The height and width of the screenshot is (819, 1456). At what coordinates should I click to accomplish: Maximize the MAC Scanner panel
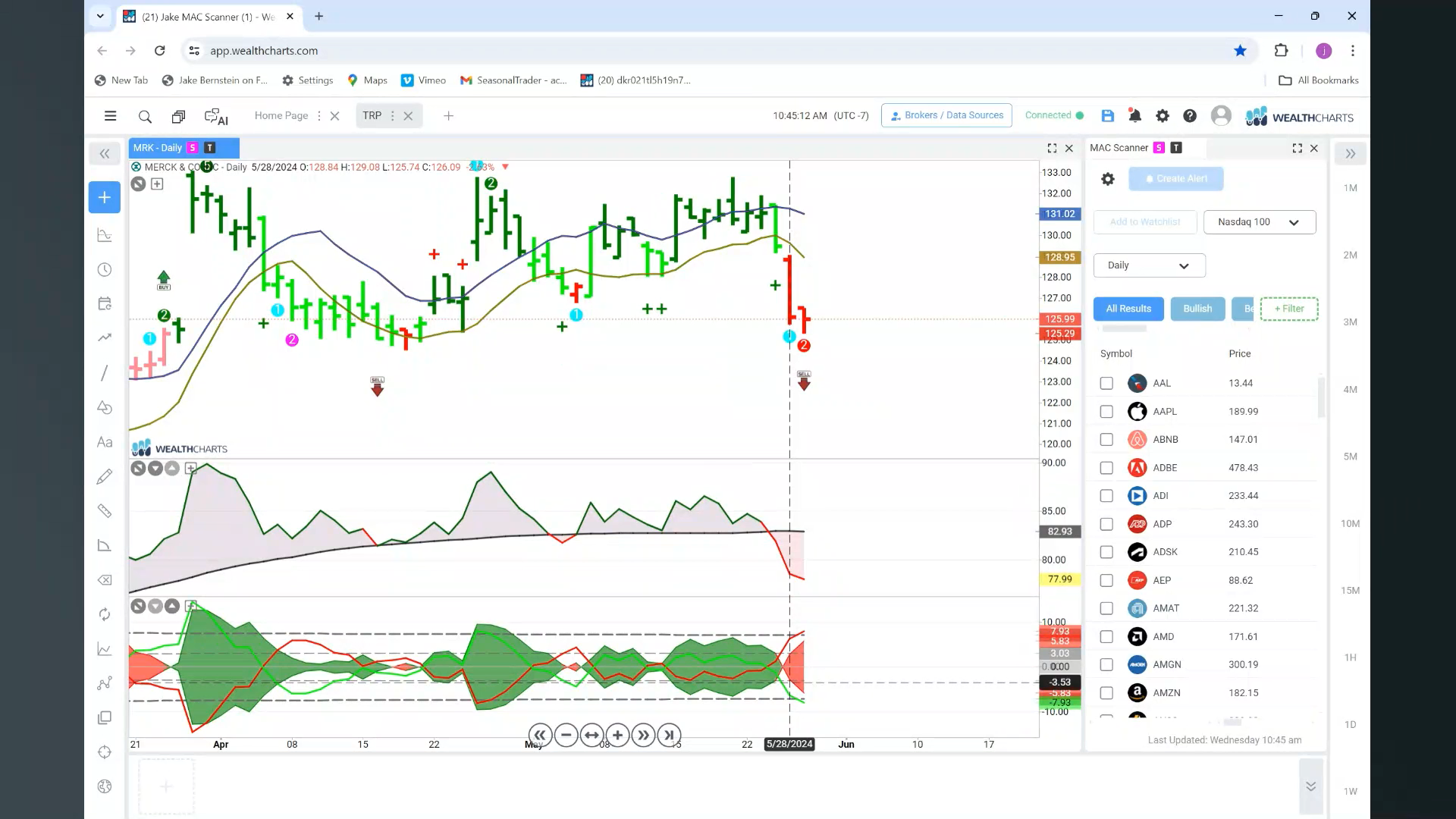click(1297, 149)
